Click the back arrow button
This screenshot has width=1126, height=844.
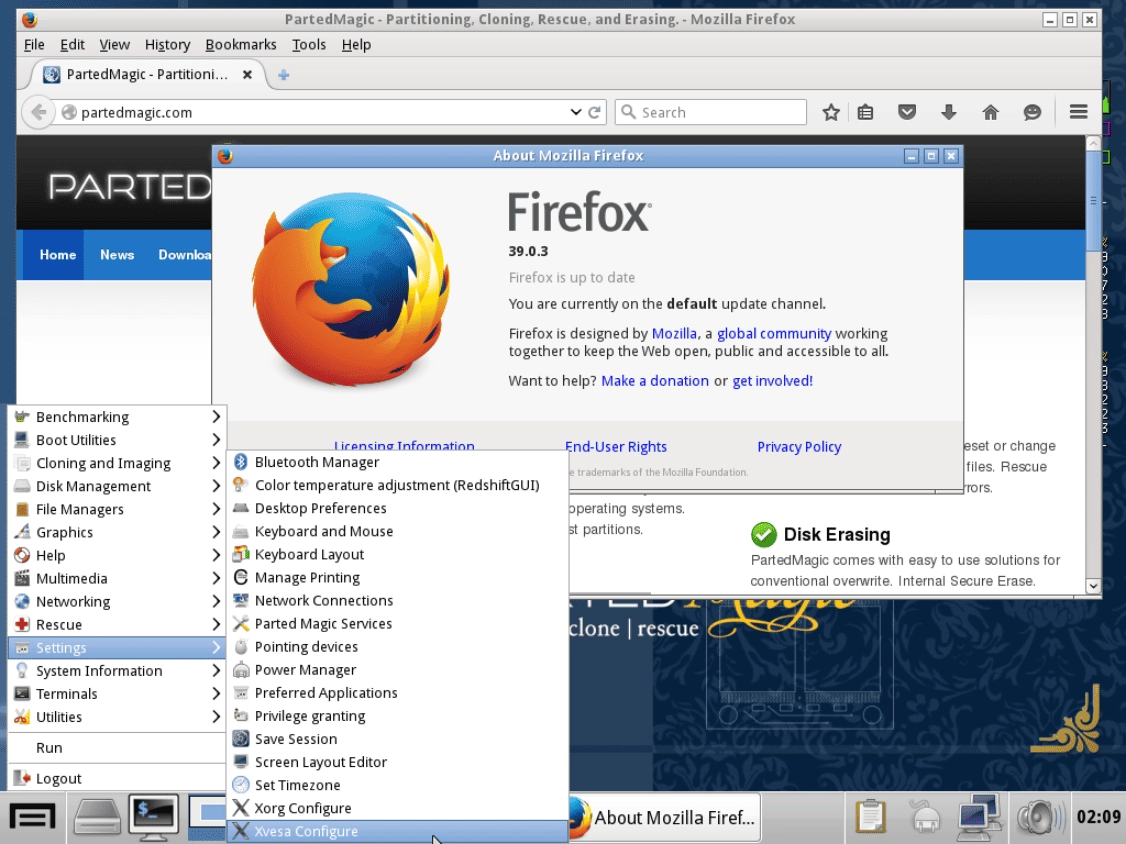[x=39, y=112]
